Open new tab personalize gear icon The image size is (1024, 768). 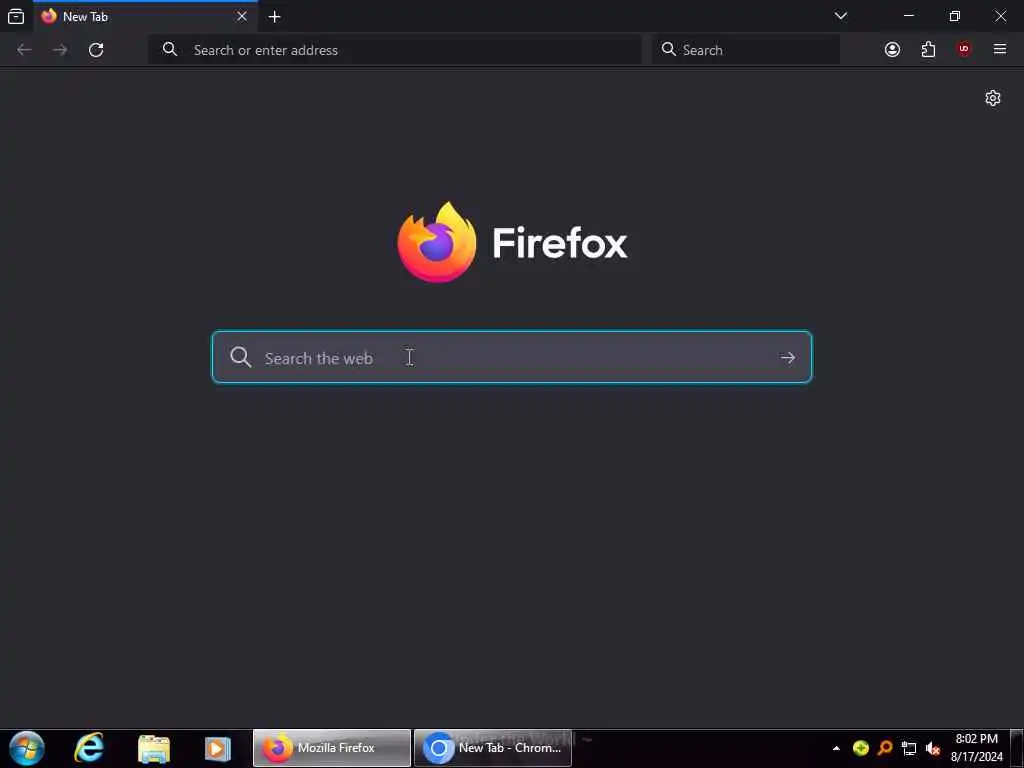[x=993, y=98]
